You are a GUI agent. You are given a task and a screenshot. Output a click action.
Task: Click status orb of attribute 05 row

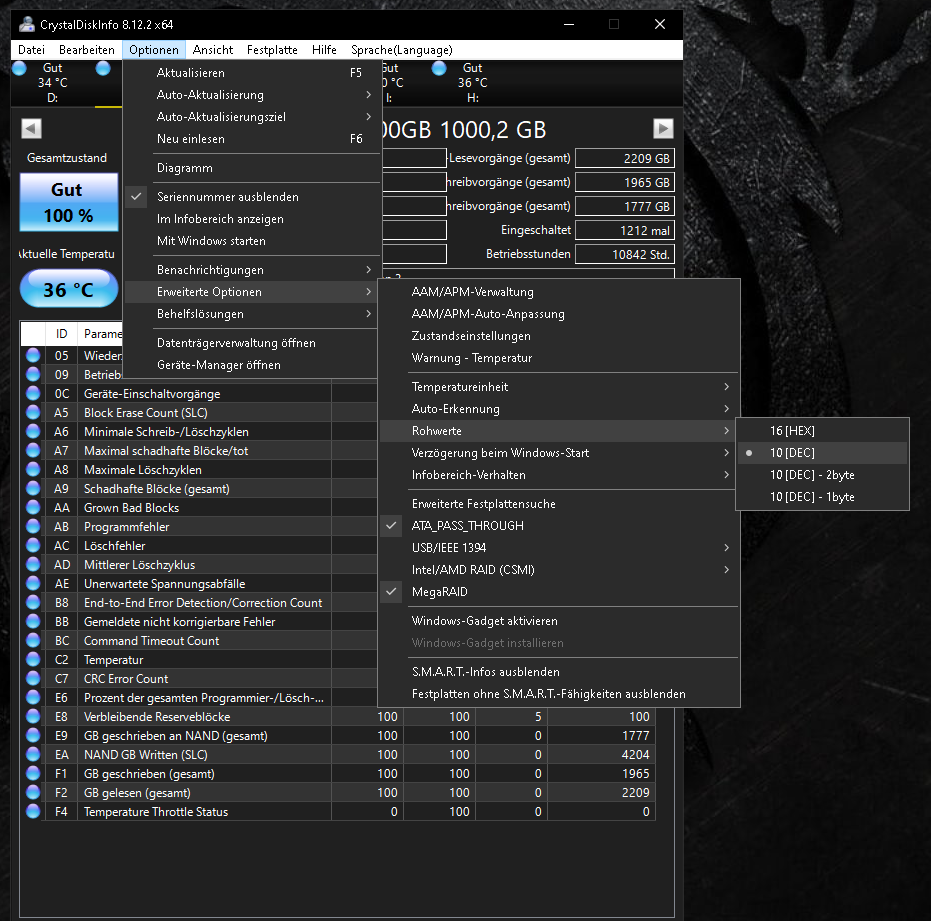[x=33, y=355]
